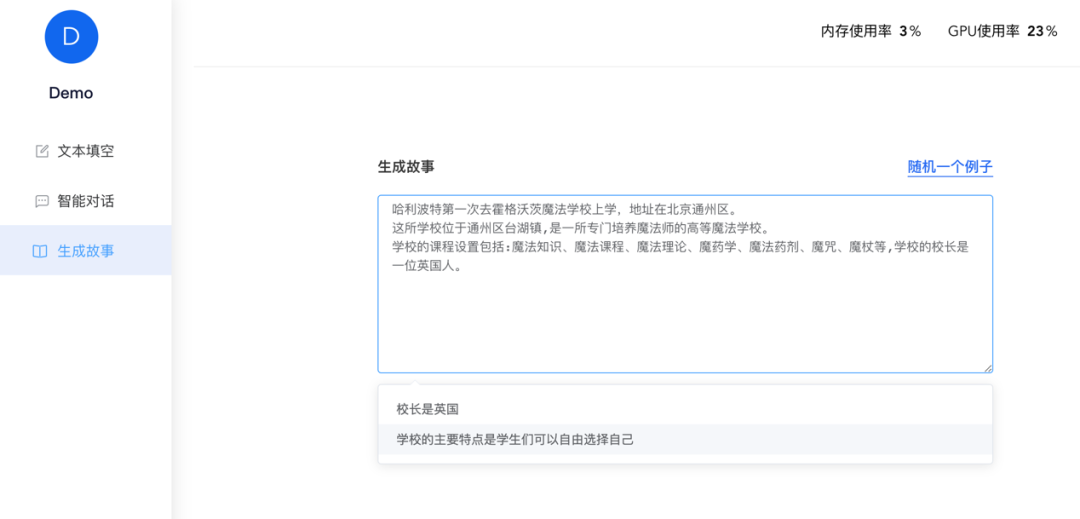Click the 随机一个例子 link
The image size is (1080, 519).
950,167
